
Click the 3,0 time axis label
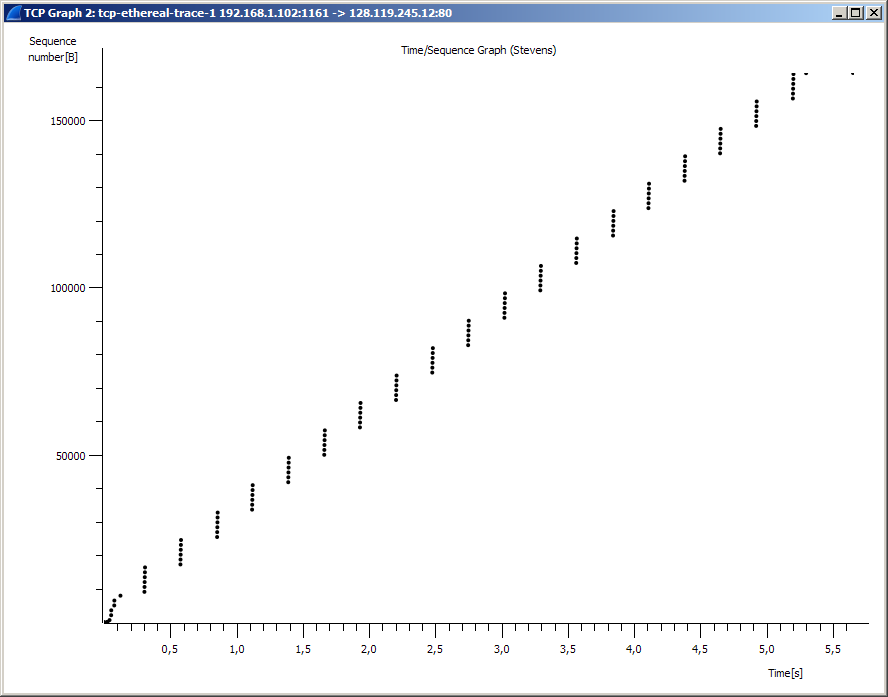click(501, 649)
